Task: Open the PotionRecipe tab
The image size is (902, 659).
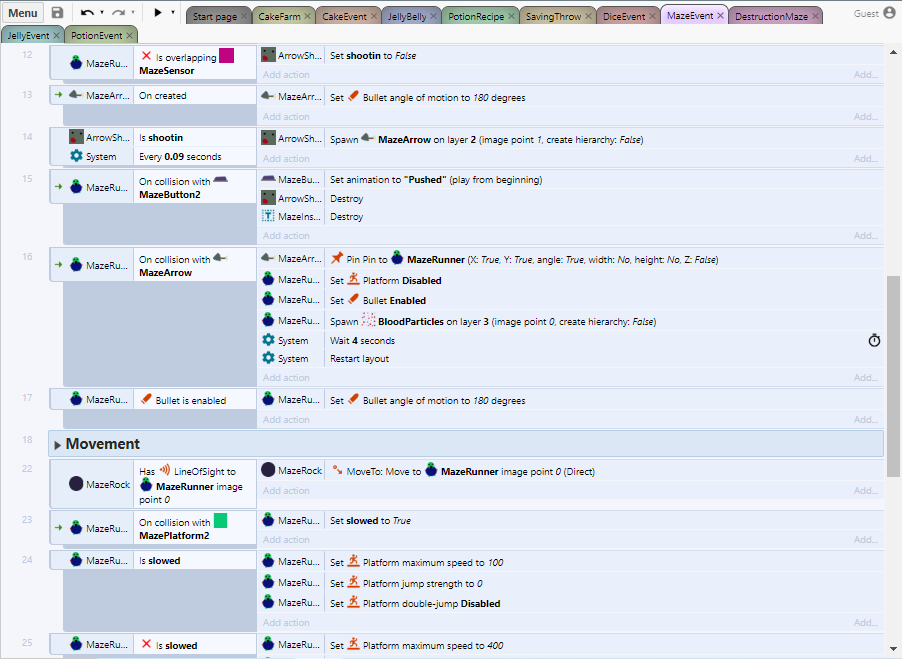Action: 476,17
